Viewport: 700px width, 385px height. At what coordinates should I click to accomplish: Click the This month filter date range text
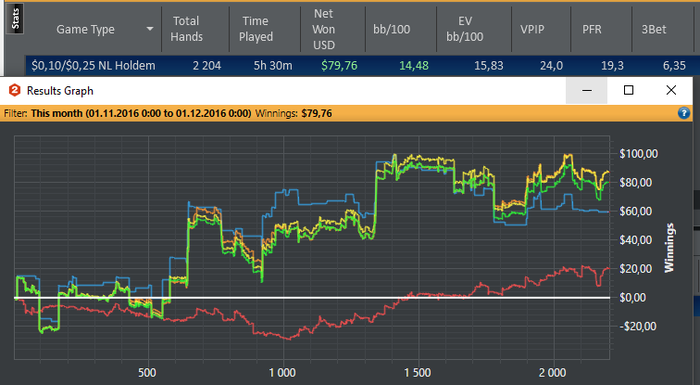pyautogui.click(x=141, y=113)
